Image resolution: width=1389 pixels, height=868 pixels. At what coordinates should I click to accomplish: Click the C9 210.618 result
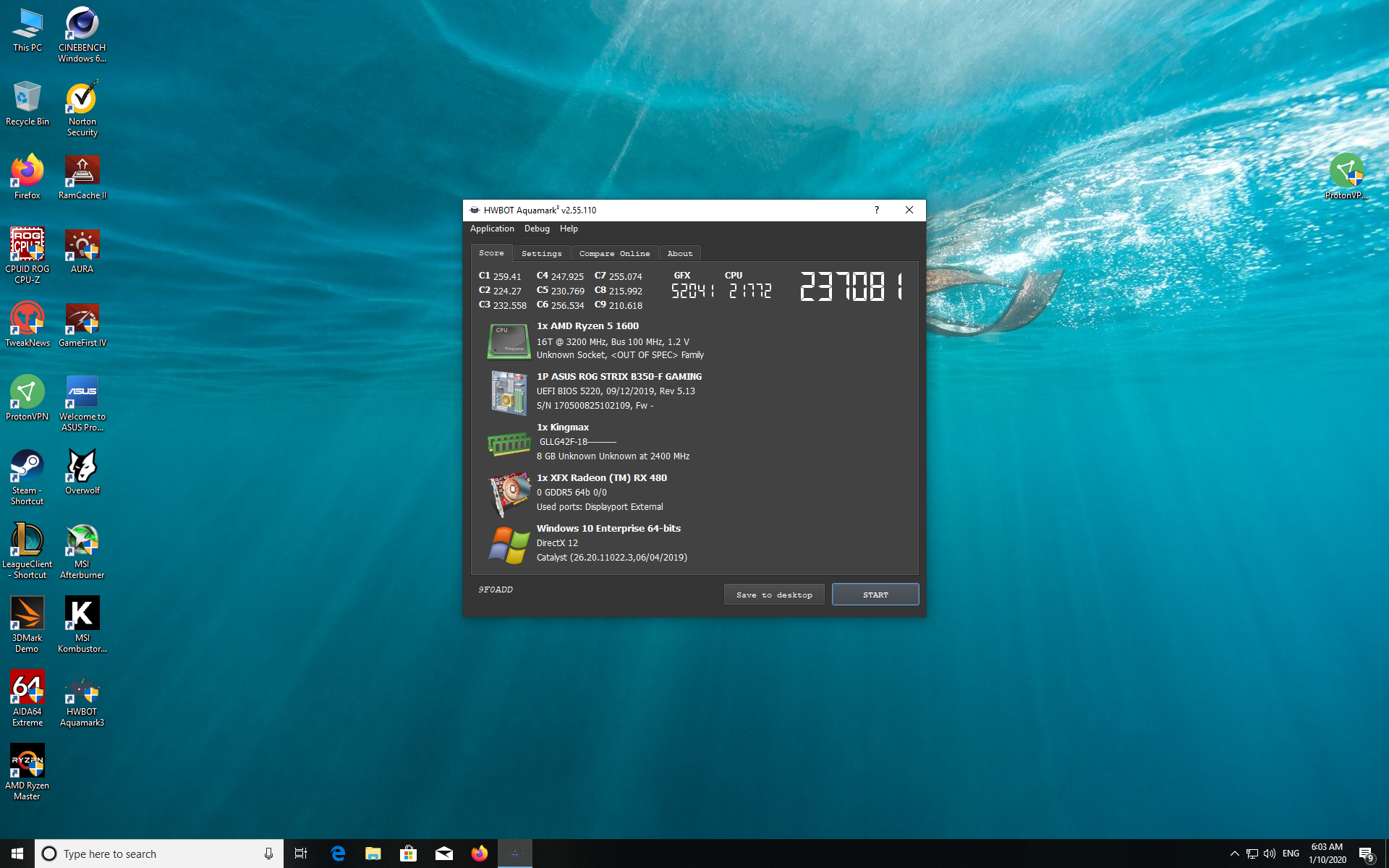619,305
